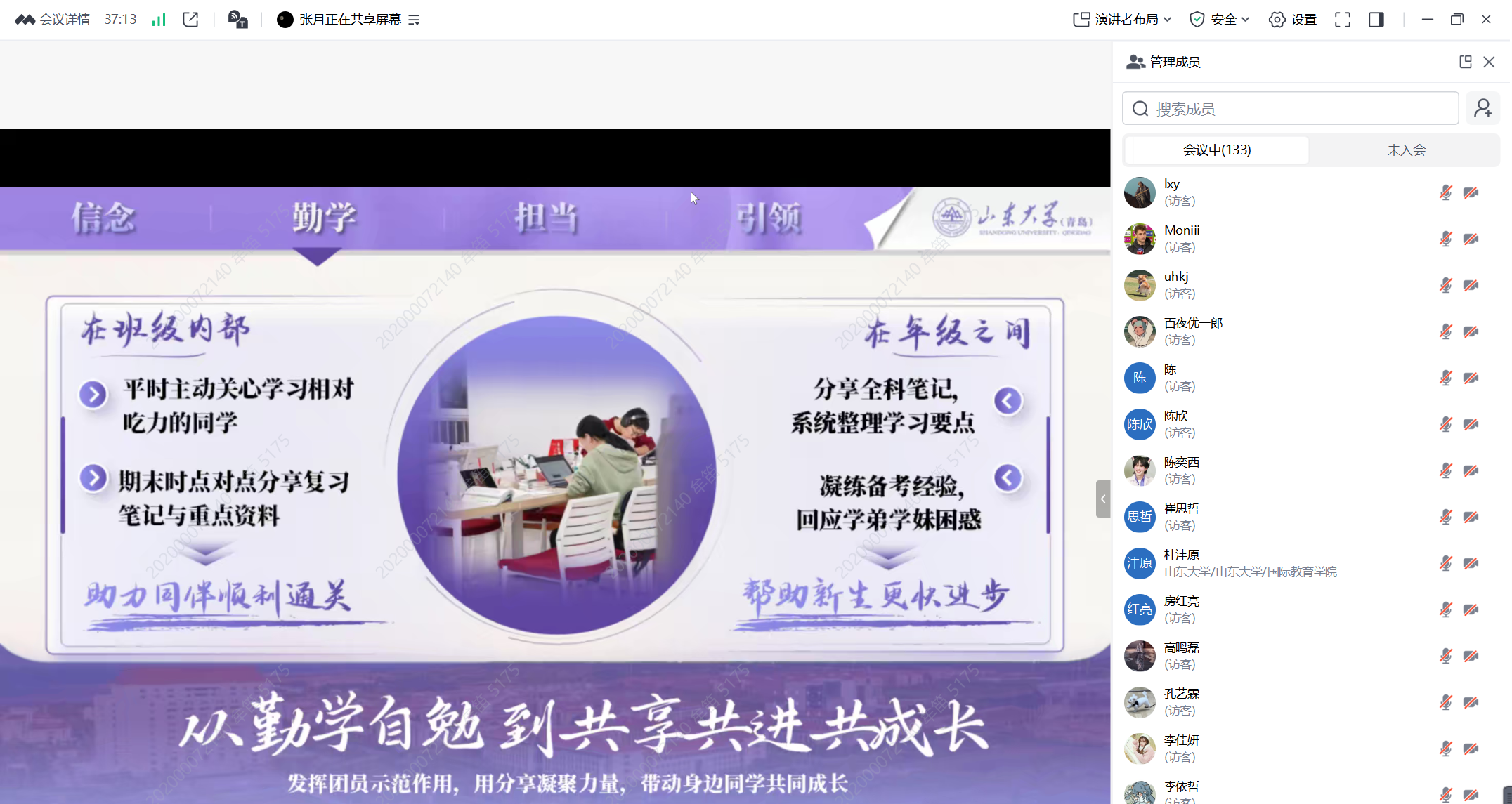Toggle the side panel layout icon

(1376, 20)
